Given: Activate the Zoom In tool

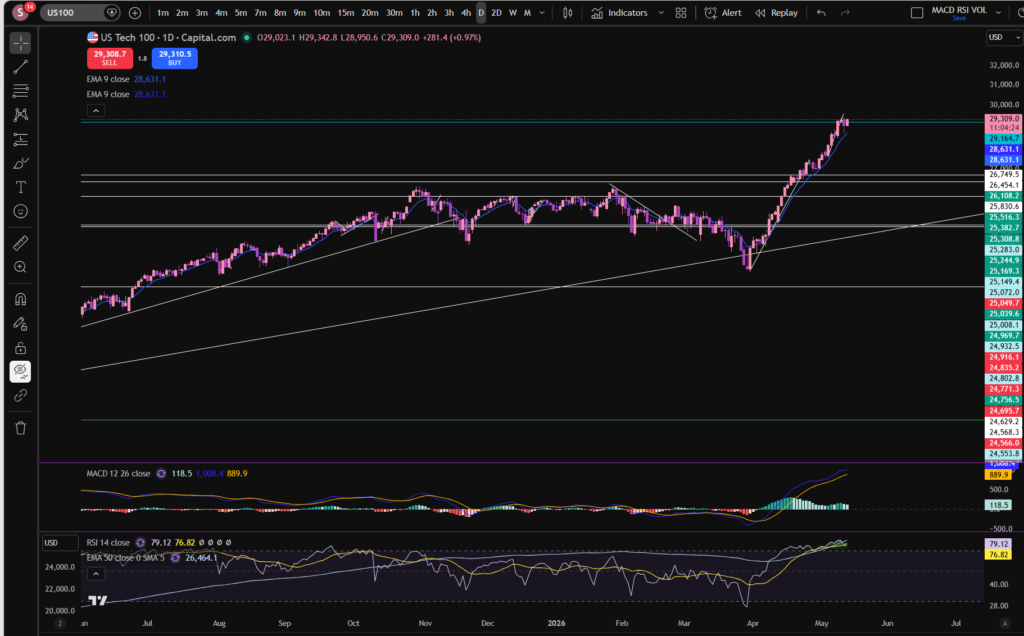Looking at the screenshot, I should pyautogui.click(x=21, y=267).
